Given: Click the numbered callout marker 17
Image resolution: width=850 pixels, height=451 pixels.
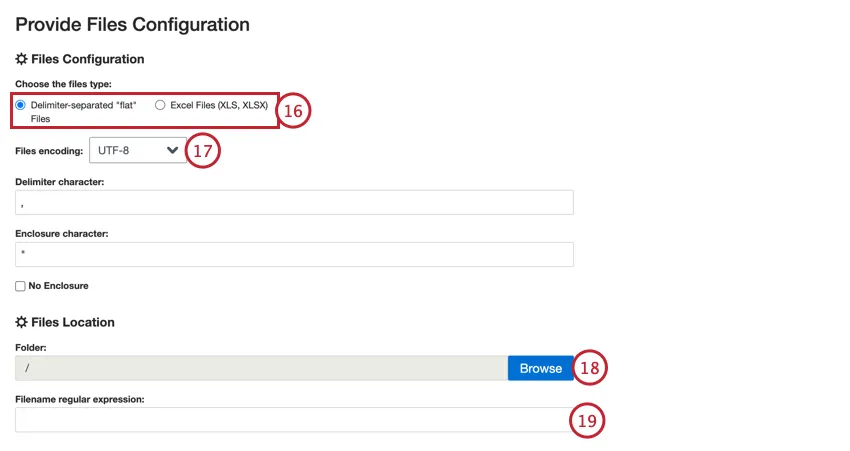Looking at the screenshot, I should (x=203, y=152).
